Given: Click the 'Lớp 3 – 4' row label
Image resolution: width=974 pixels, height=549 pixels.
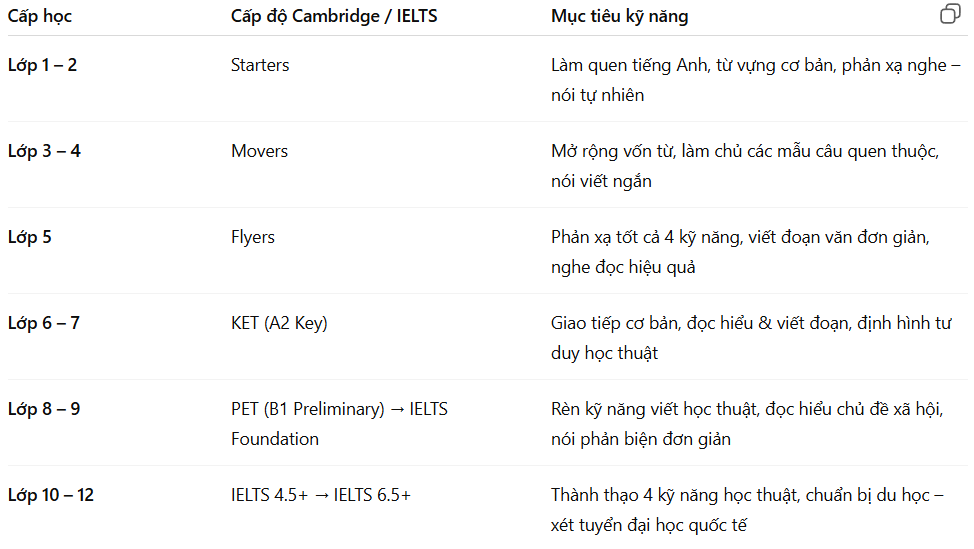Looking at the screenshot, I should coord(44,151).
